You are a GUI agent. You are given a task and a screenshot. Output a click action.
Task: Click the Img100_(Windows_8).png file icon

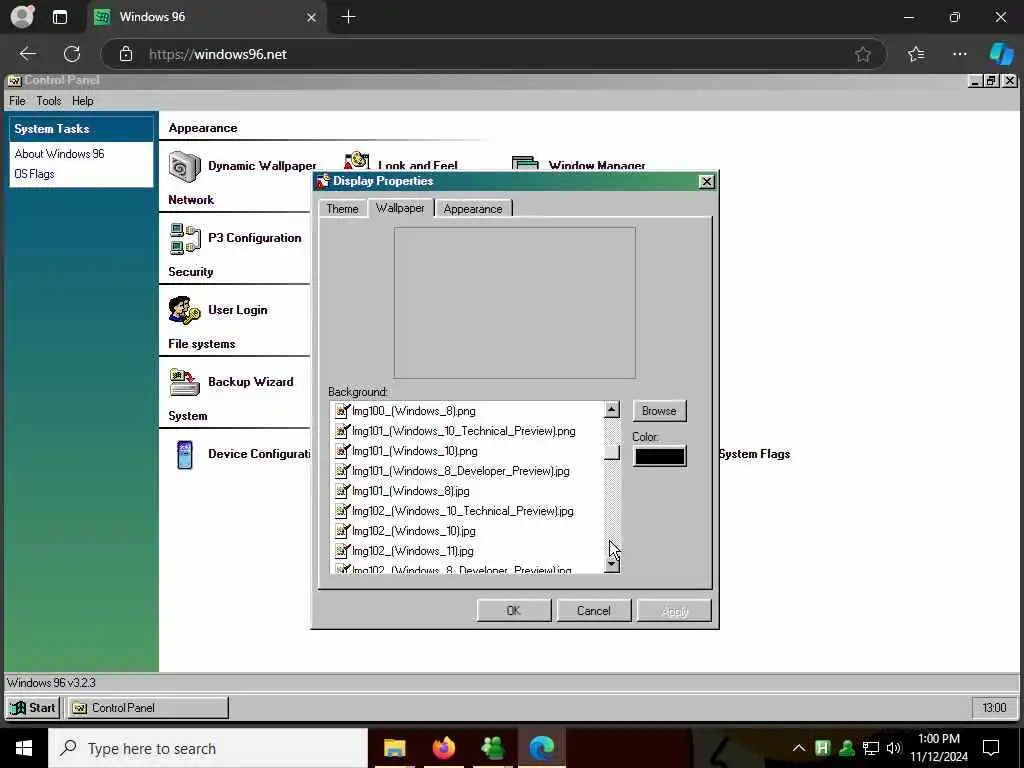click(x=342, y=411)
